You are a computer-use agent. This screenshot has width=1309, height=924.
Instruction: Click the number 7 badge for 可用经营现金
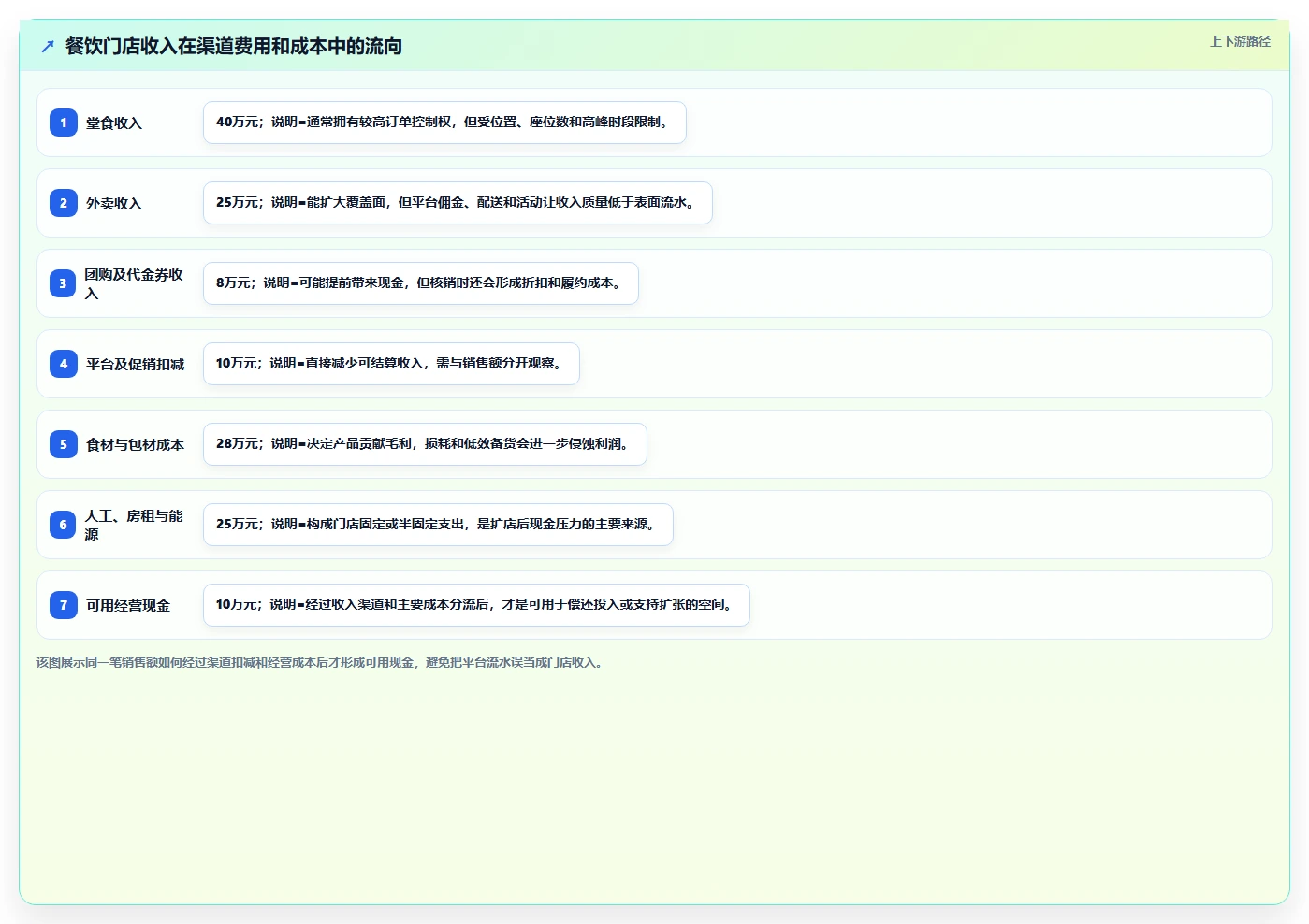tap(64, 605)
